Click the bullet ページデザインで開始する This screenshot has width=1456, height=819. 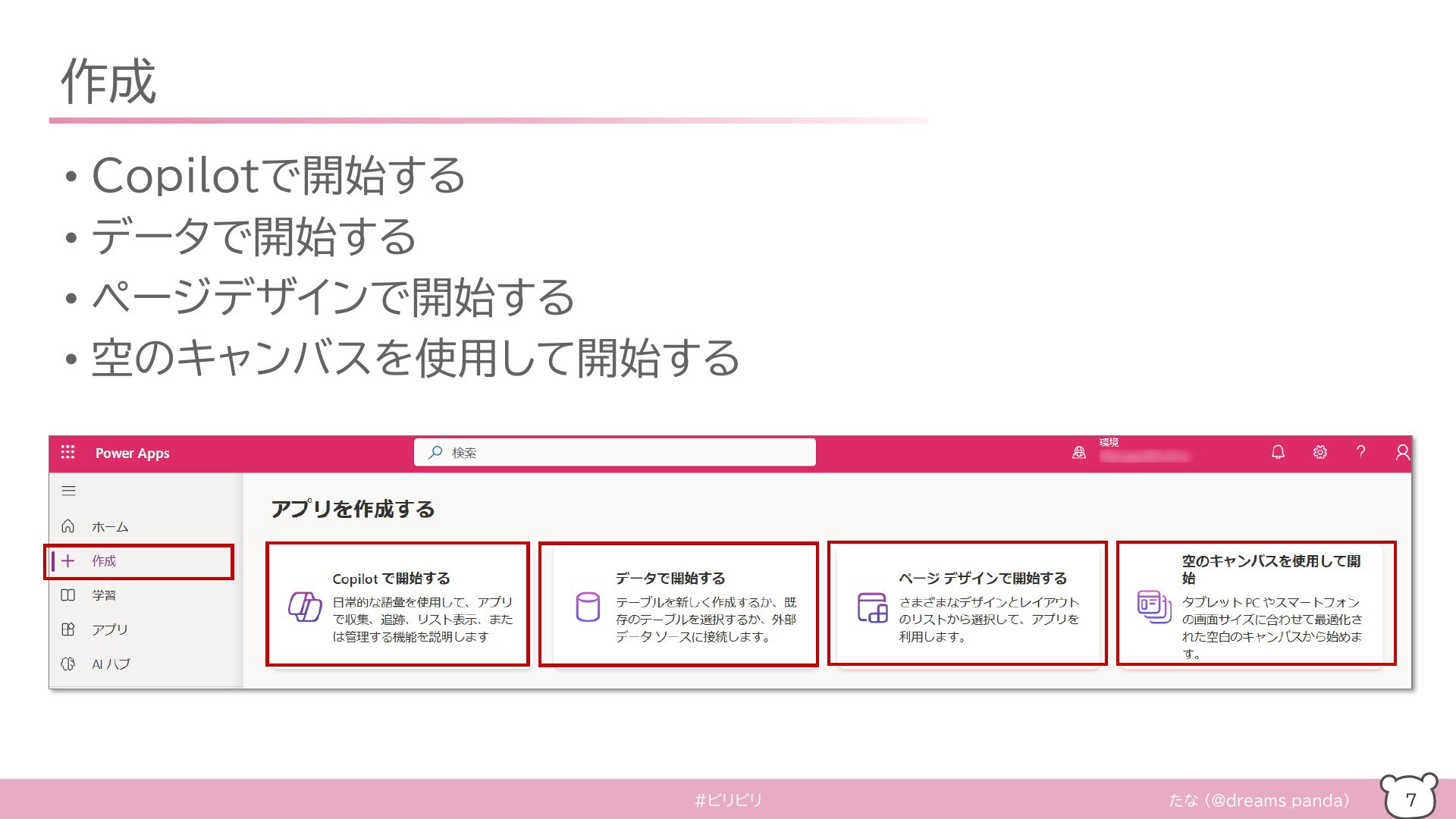click(x=333, y=297)
